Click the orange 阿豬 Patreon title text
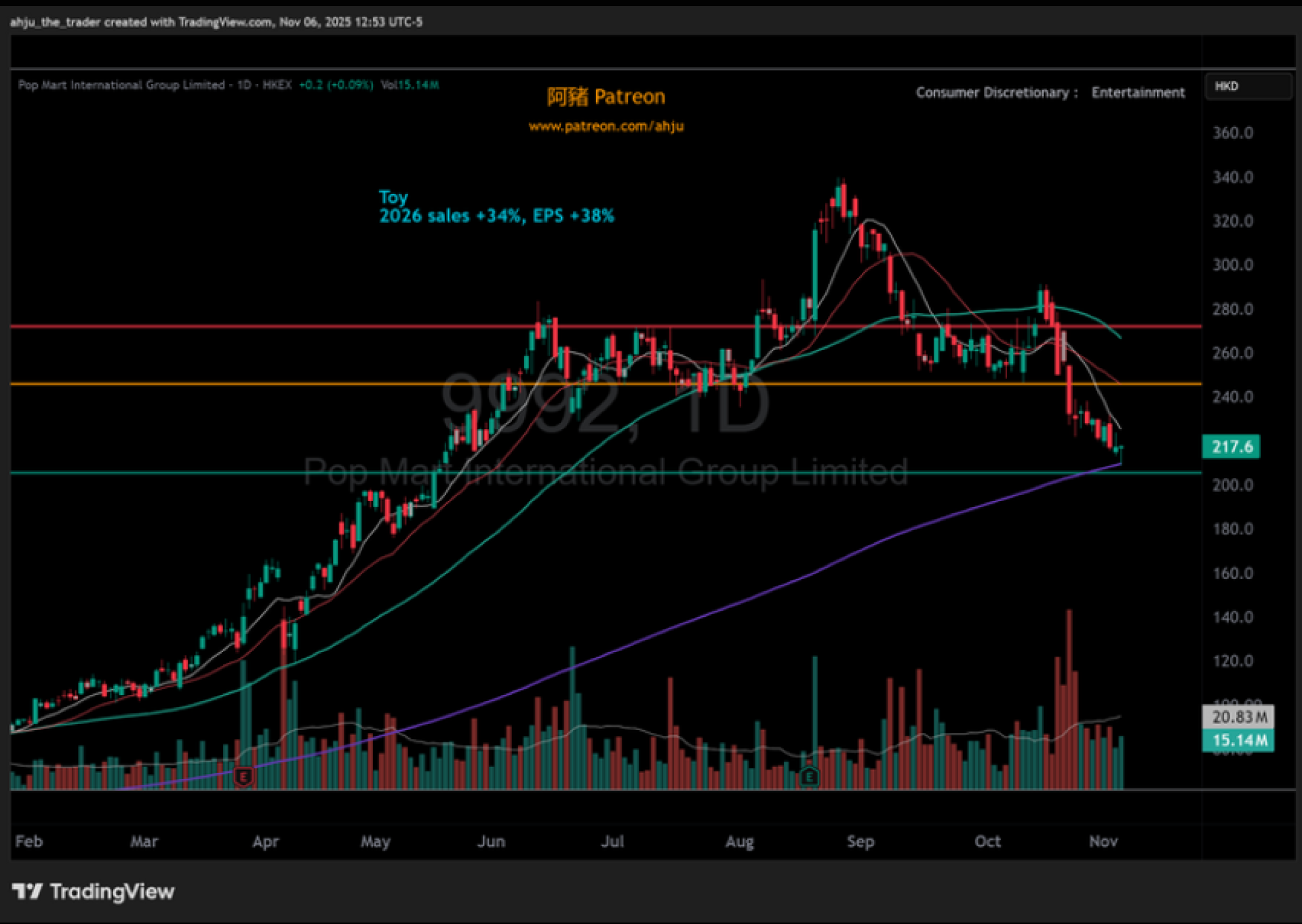The width and height of the screenshot is (1302, 924). coord(606,97)
